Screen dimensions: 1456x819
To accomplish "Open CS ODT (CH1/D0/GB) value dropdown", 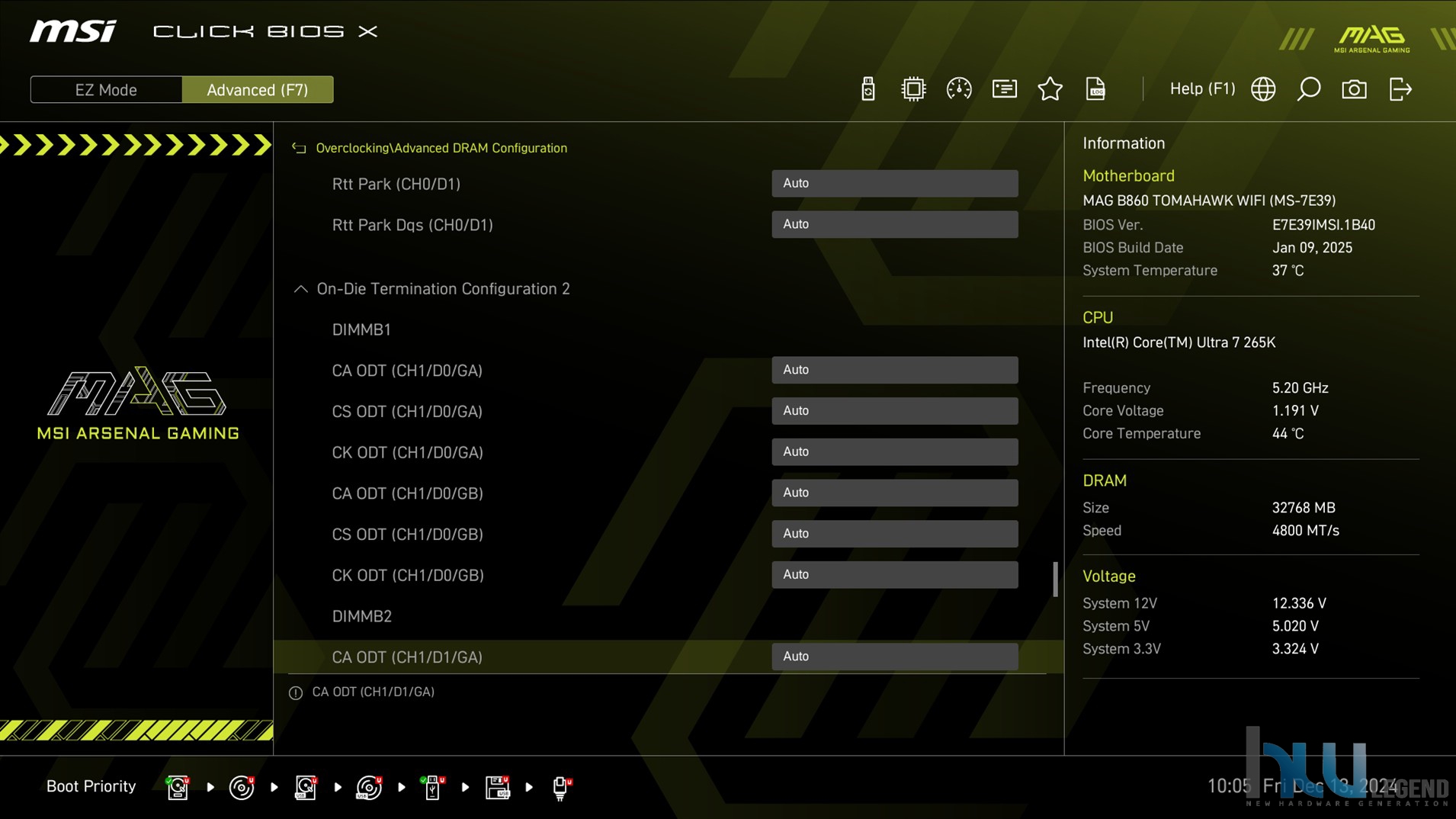I will click(894, 534).
